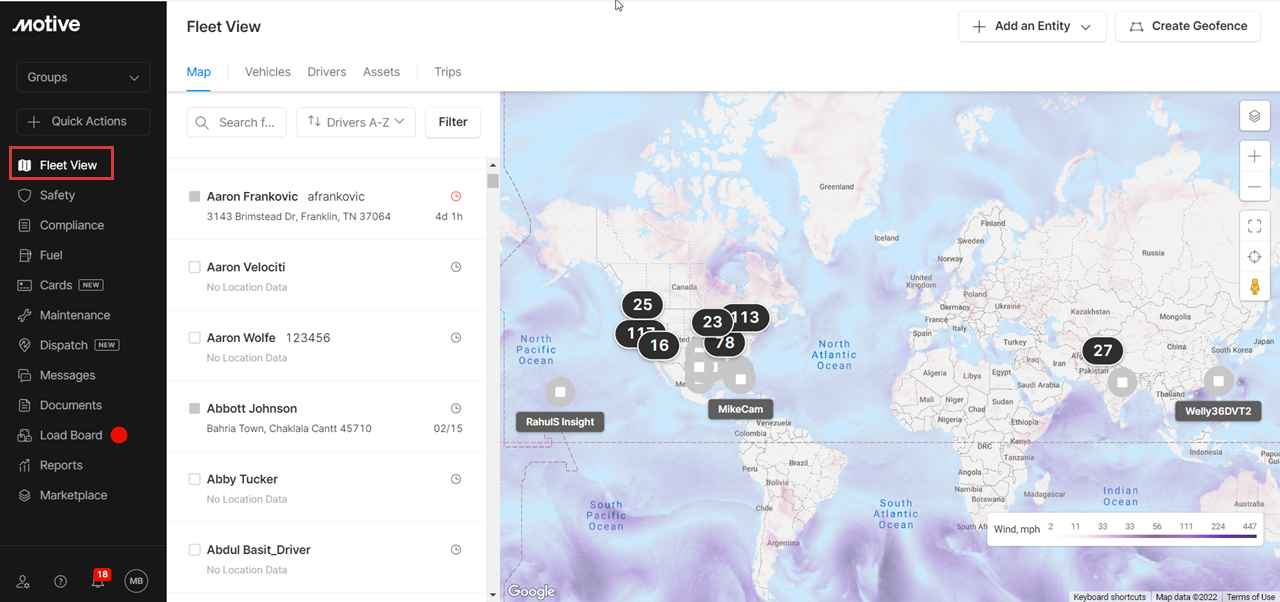The width and height of the screenshot is (1280, 602).
Task: Switch to the Map tab
Action: point(199,72)
